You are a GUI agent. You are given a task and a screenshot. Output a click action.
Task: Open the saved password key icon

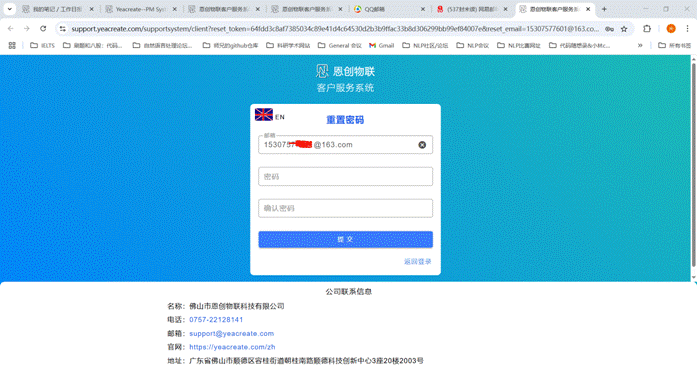point(609,29)
